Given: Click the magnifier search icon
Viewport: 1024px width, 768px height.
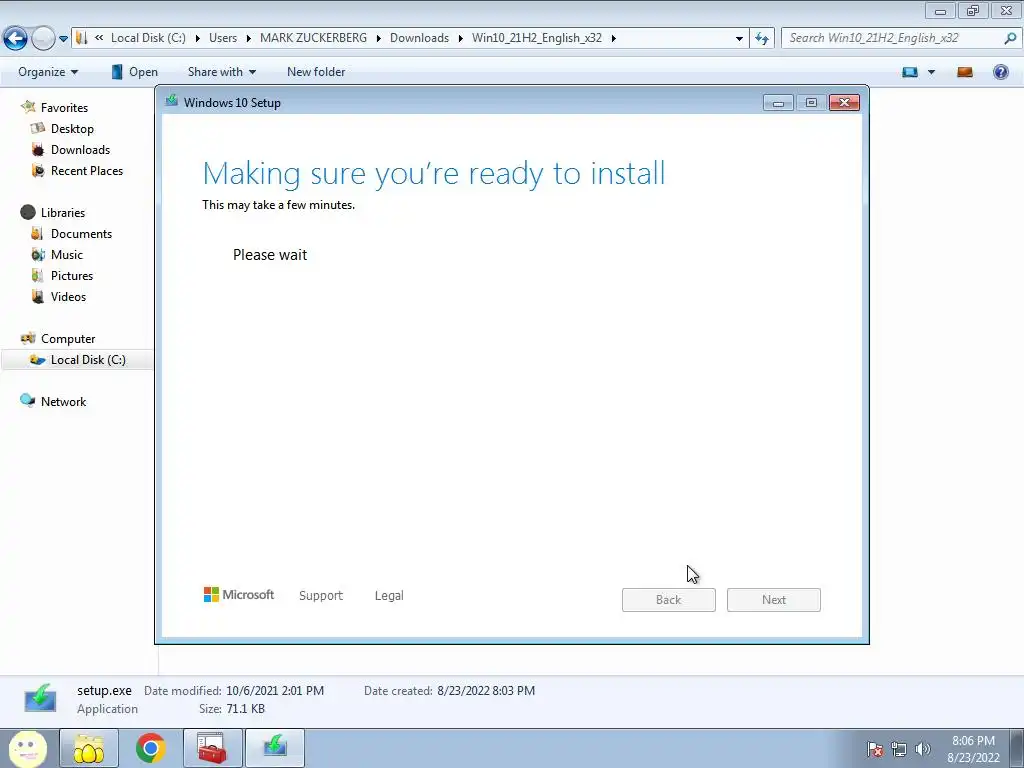Looking at the screenshot, I should click(x=1010, y=38).
